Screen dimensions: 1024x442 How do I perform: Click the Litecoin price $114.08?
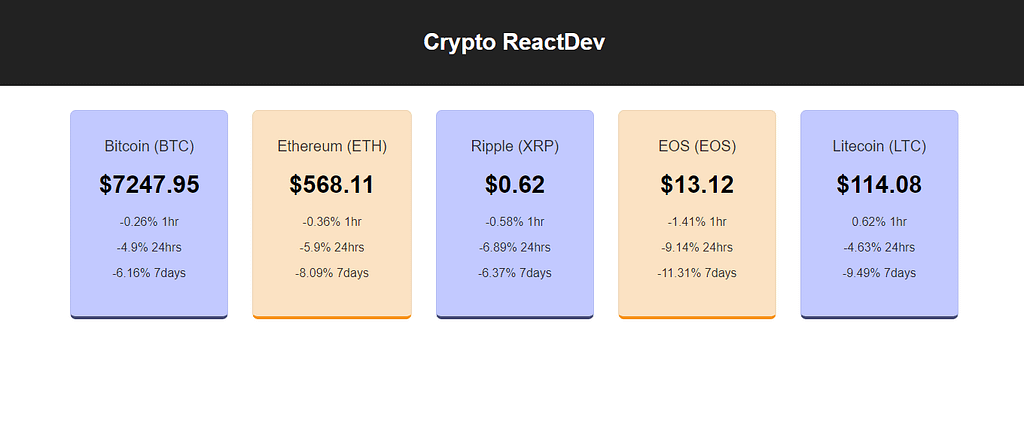click(879, 185)
